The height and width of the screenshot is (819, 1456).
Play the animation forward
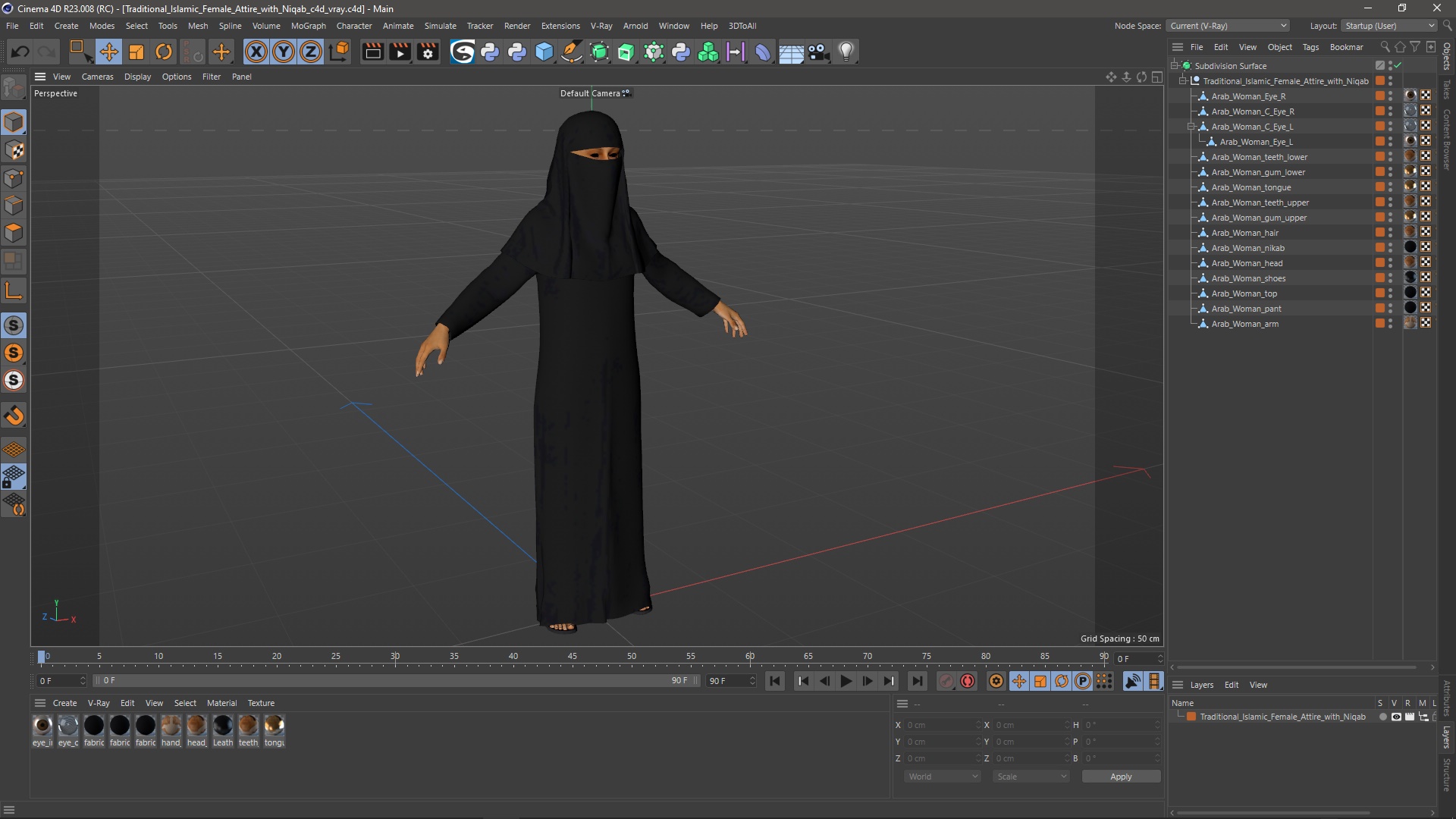[x=846, y=681]
